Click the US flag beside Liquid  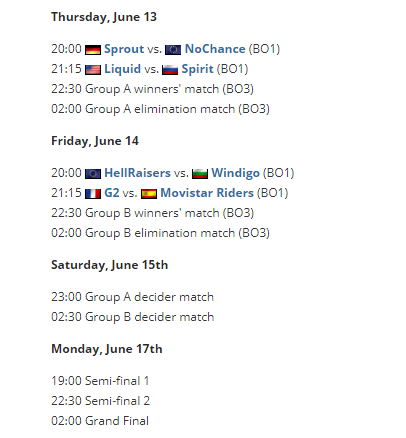pyautogui.click(x=93, y=70)
